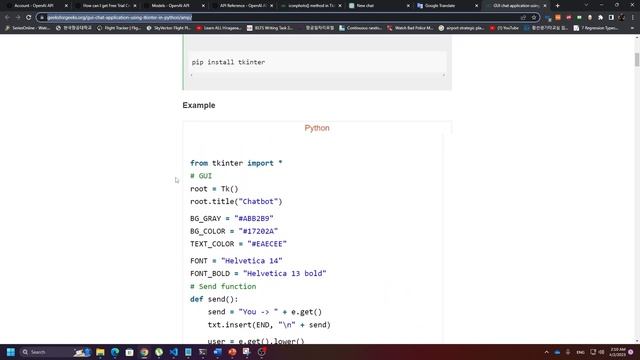The height and width of the screenshot is (360, 640).
Task: Open the YouTube bookmark
Action: 504,28
